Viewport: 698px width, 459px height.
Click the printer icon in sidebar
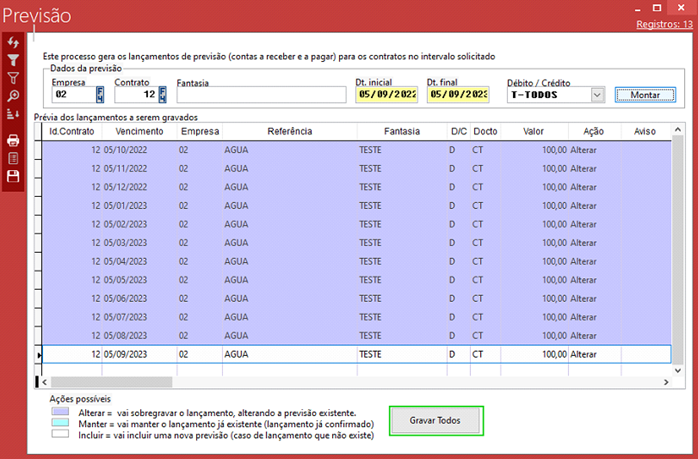point(13,141)
